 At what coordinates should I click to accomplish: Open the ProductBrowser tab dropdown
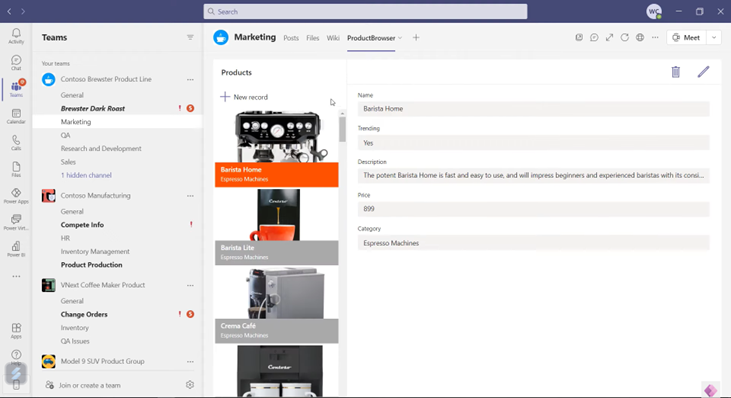pos(400,38)
